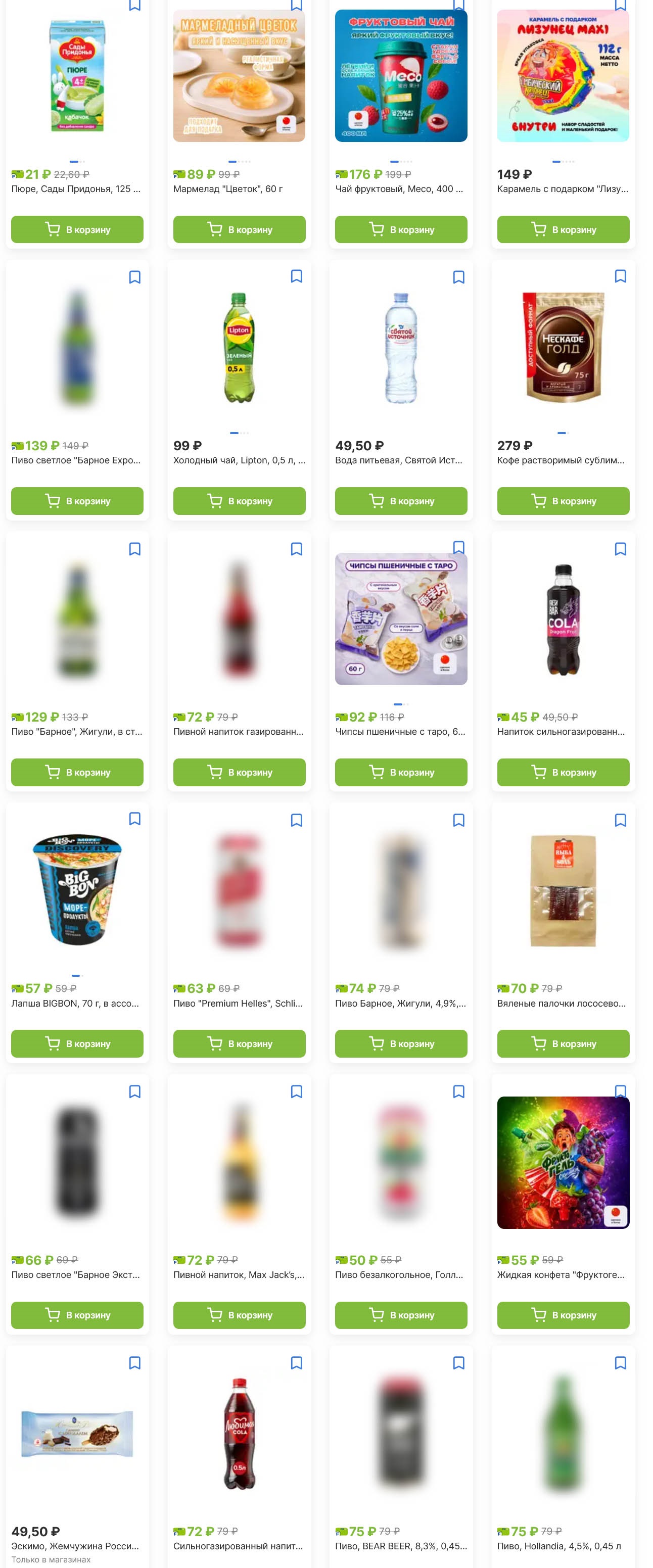Open the Лизунец Maxi caramel product image

click(x=563, y=75)
